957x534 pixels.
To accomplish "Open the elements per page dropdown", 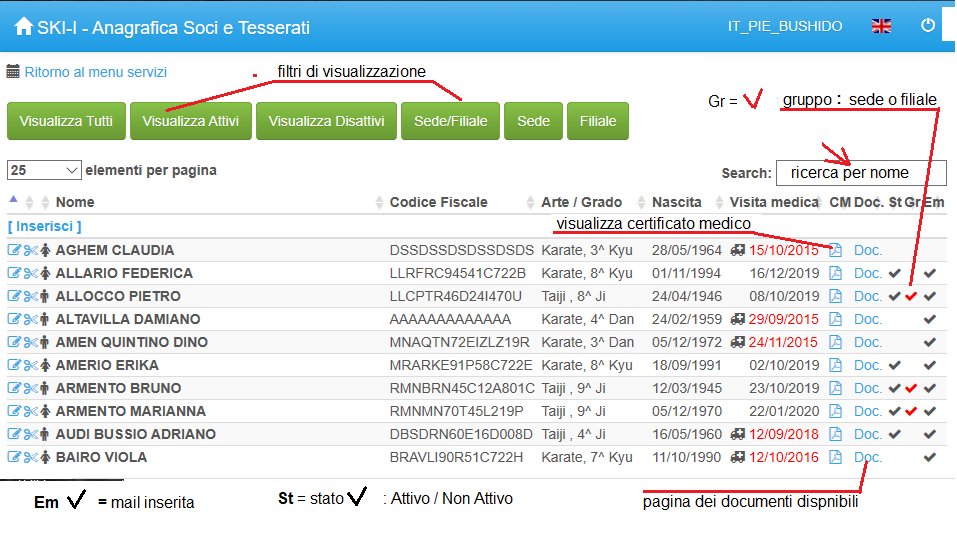I will [44, 170].
